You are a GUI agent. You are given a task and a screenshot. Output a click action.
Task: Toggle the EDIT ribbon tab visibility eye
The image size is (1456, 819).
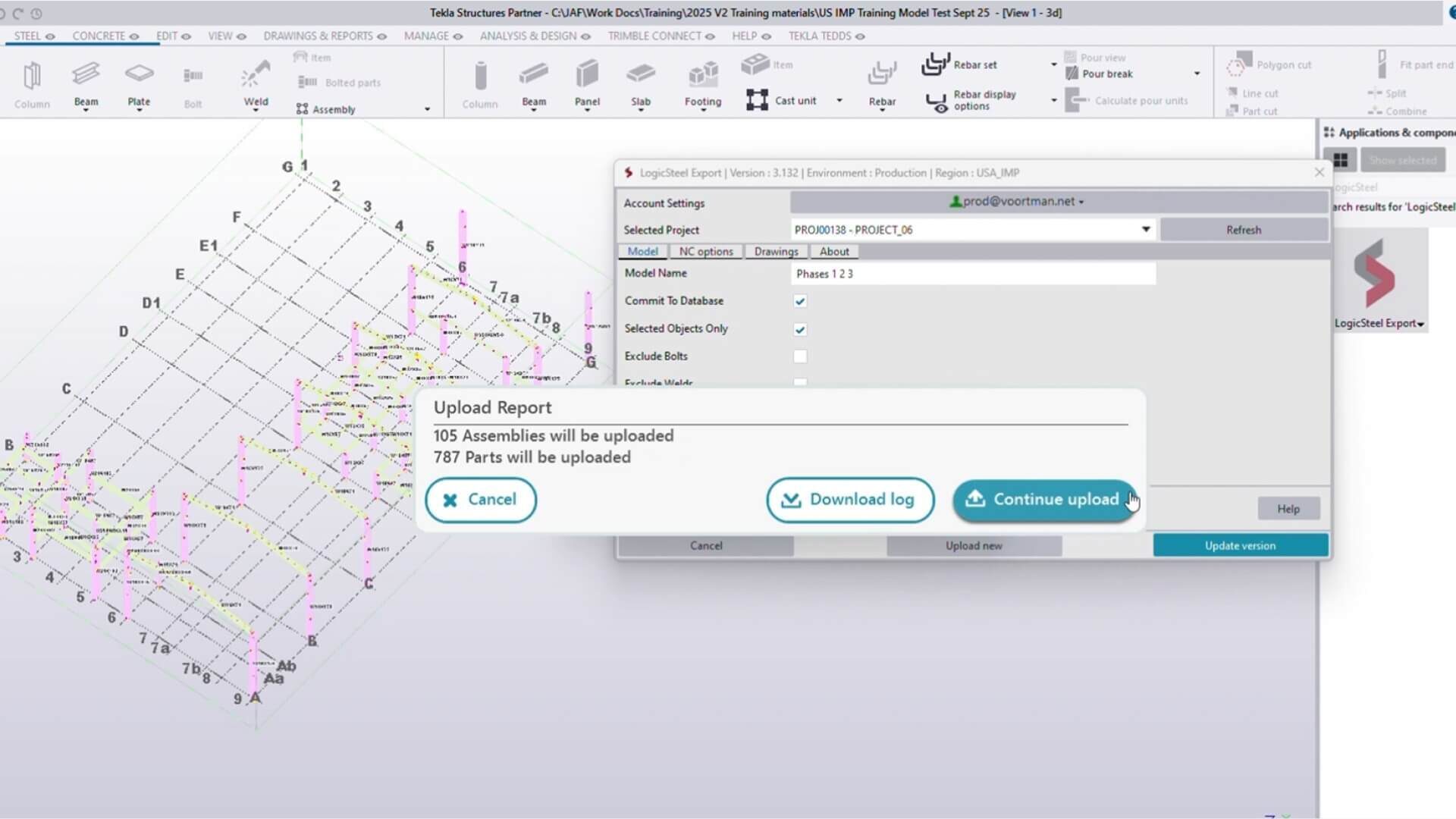click(186, 36)
